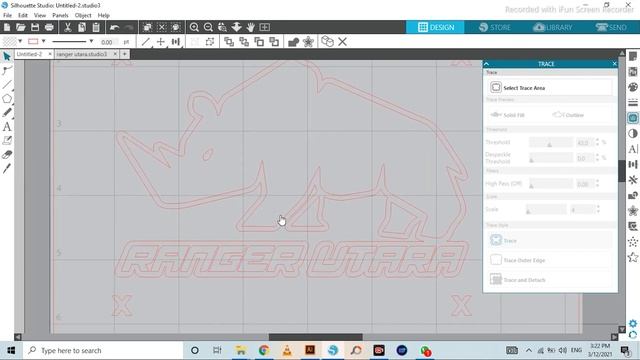Screen dimensions: 640x360
Task: Open the File menu
Action: (x=7, y=15)
